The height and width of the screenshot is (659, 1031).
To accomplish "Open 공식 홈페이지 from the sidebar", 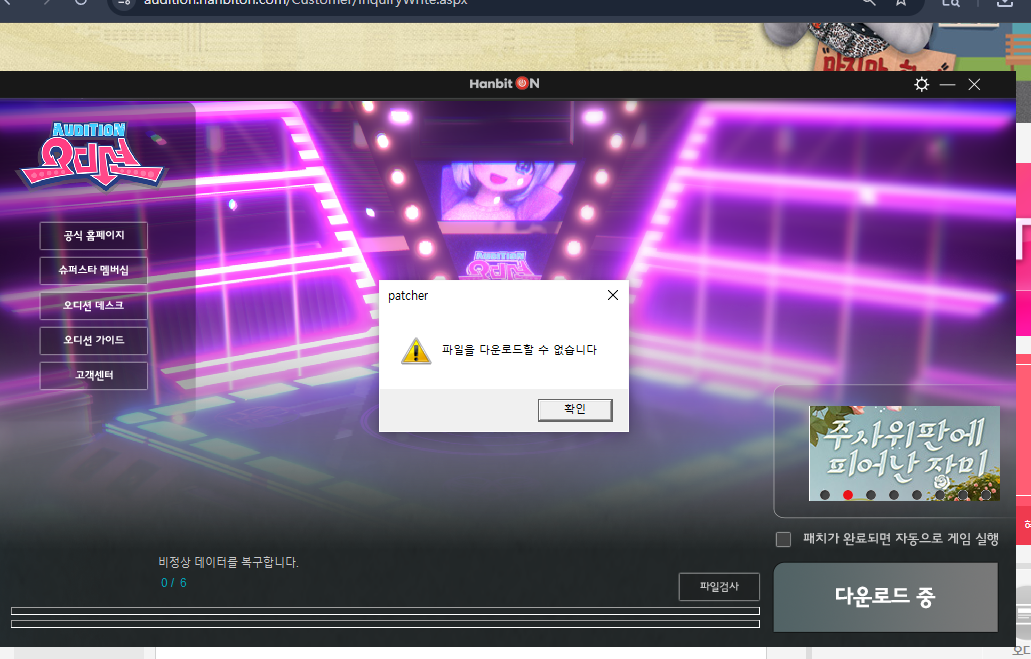I will (94, 236).
